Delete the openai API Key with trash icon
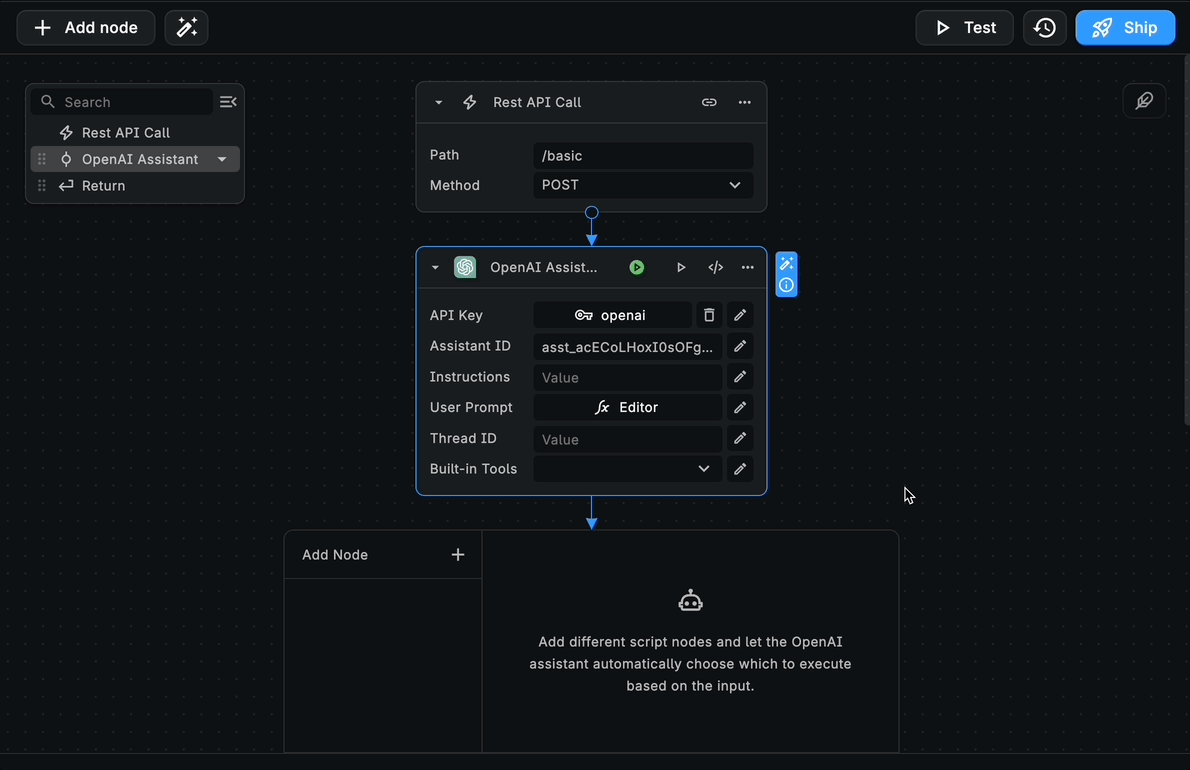This screenshot has width=1190, height=770. 709,315
